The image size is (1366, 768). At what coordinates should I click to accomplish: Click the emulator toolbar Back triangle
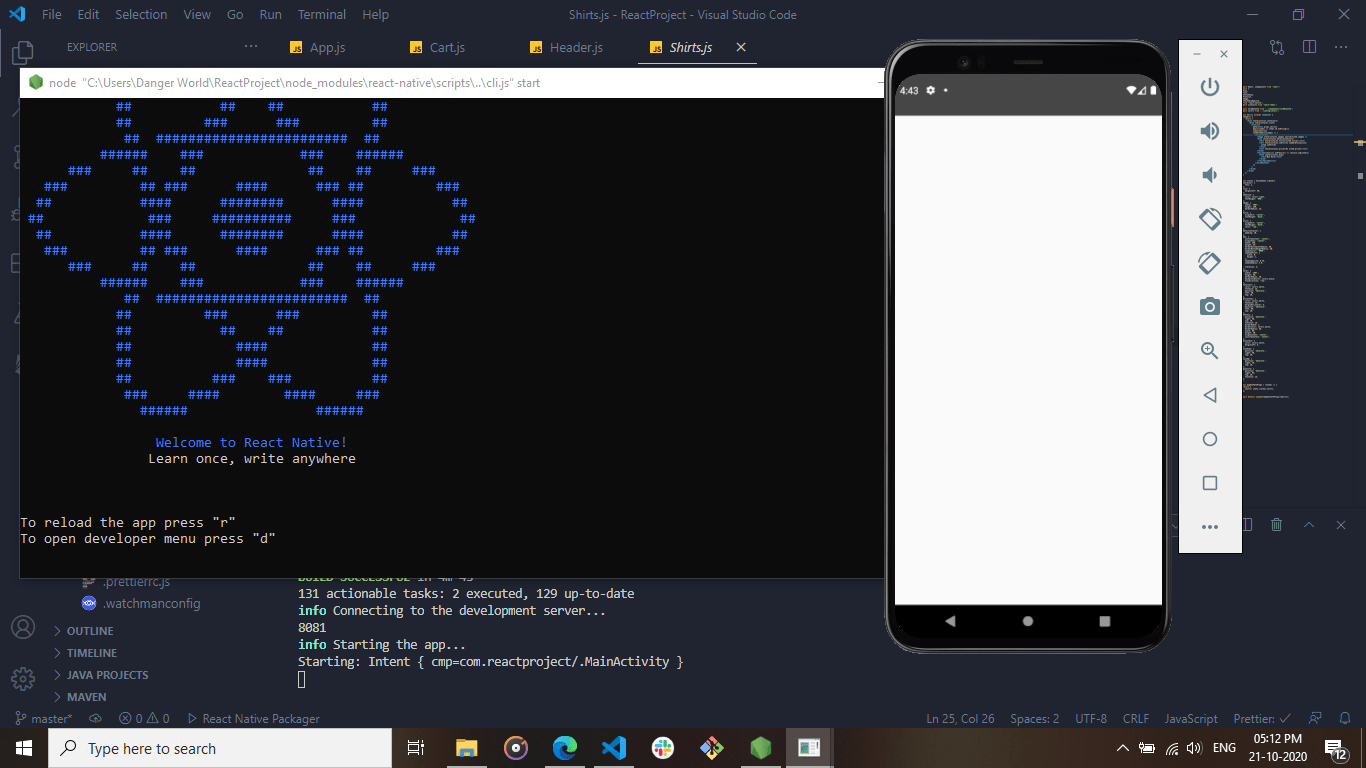pos(1210,395)
